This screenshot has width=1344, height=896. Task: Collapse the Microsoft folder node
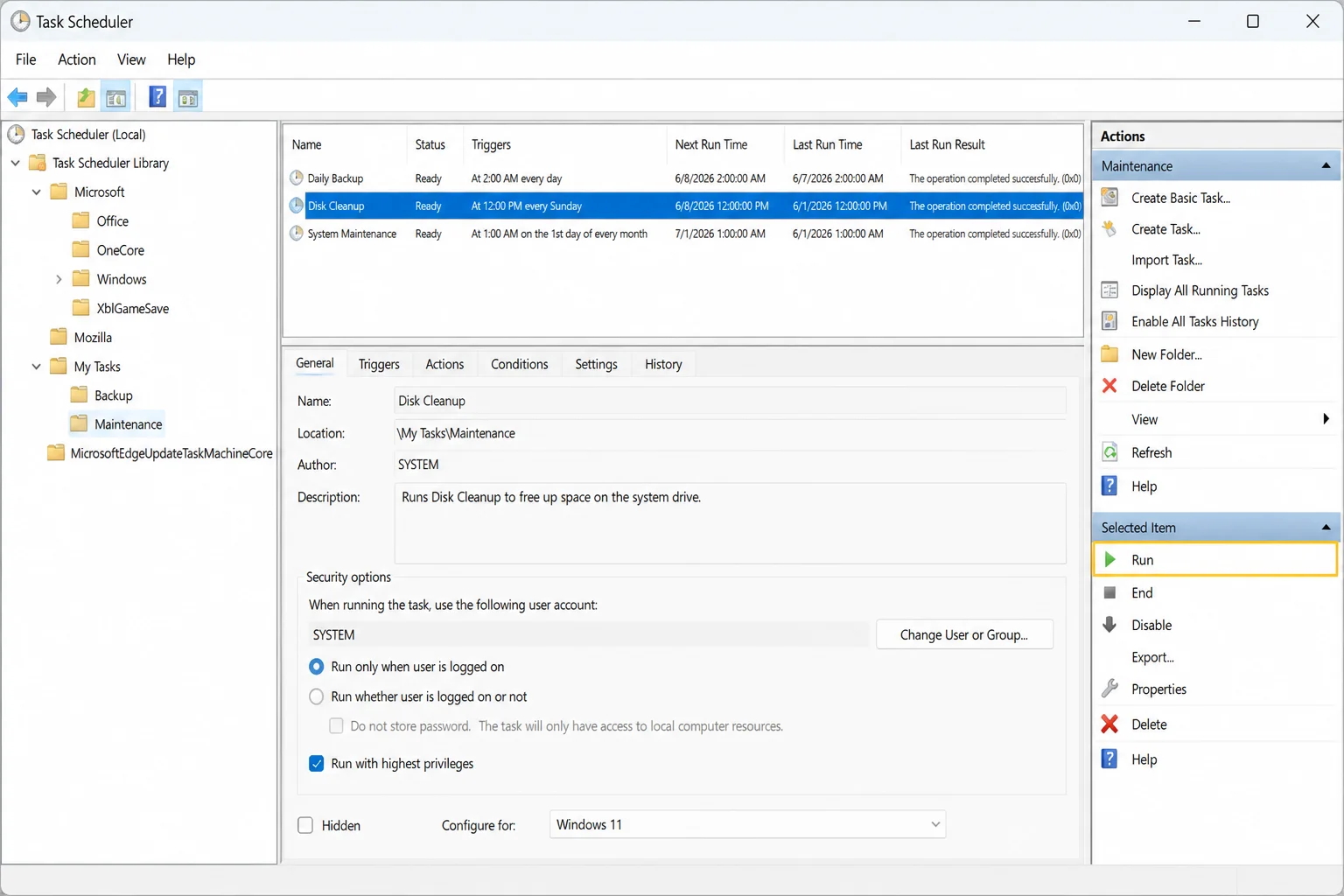point(36,192)
